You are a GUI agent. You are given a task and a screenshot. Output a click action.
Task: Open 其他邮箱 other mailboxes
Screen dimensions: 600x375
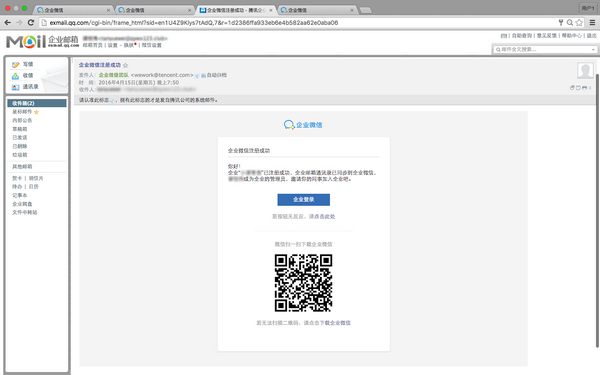click(x=22, y=166)
